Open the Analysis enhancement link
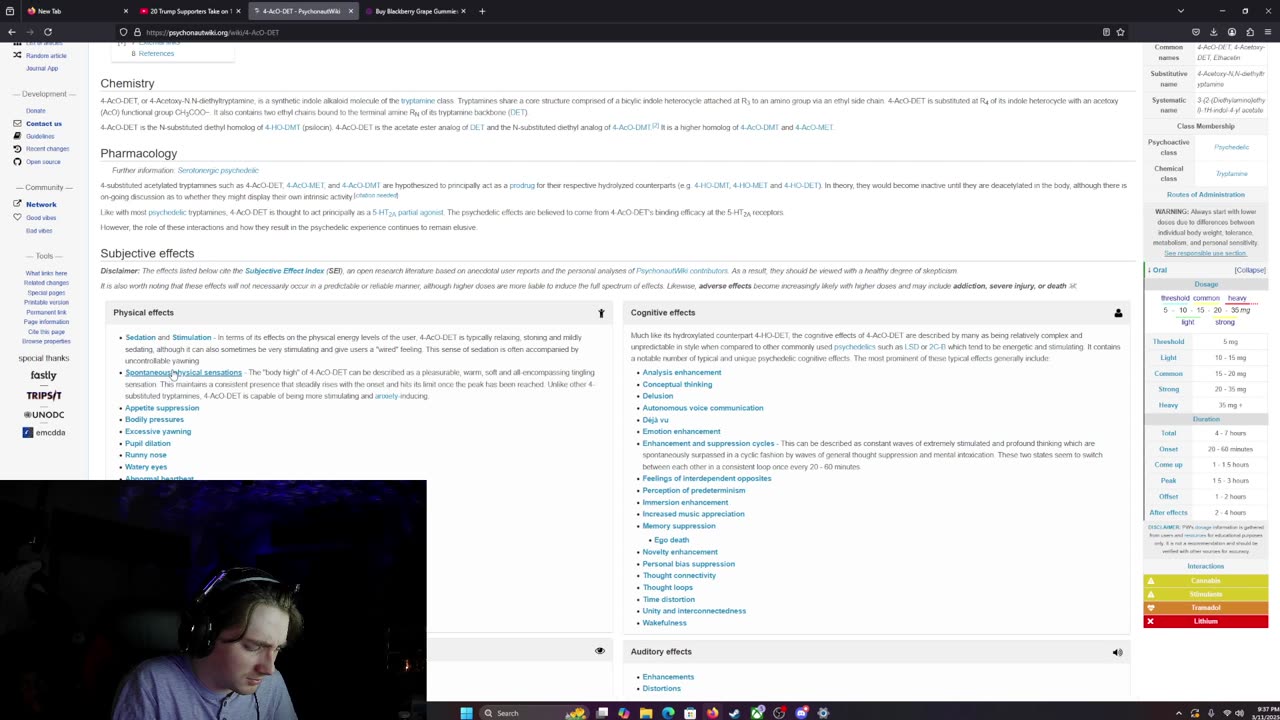This screenshot has width=1280, height=720. click(x=681, y=373)
